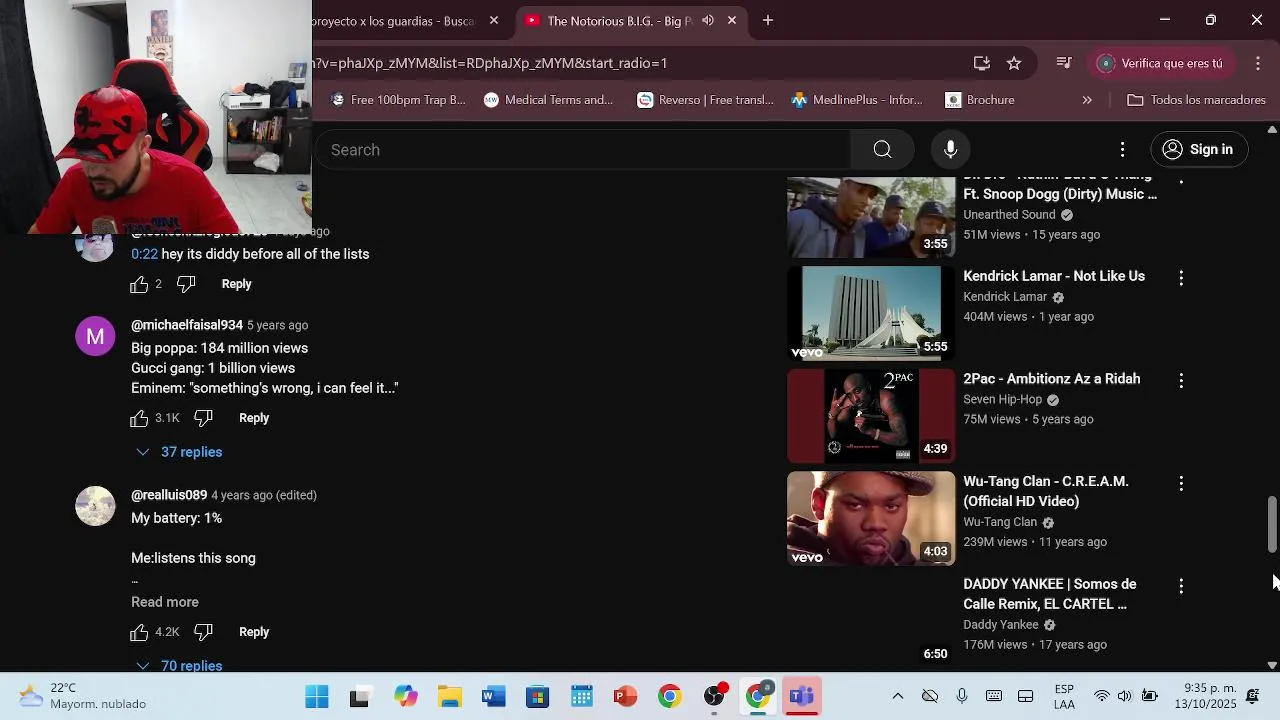Open File Explorer from taskbar
The width and height of the screenshot is (1280, 720).
[x=450, y=697]
